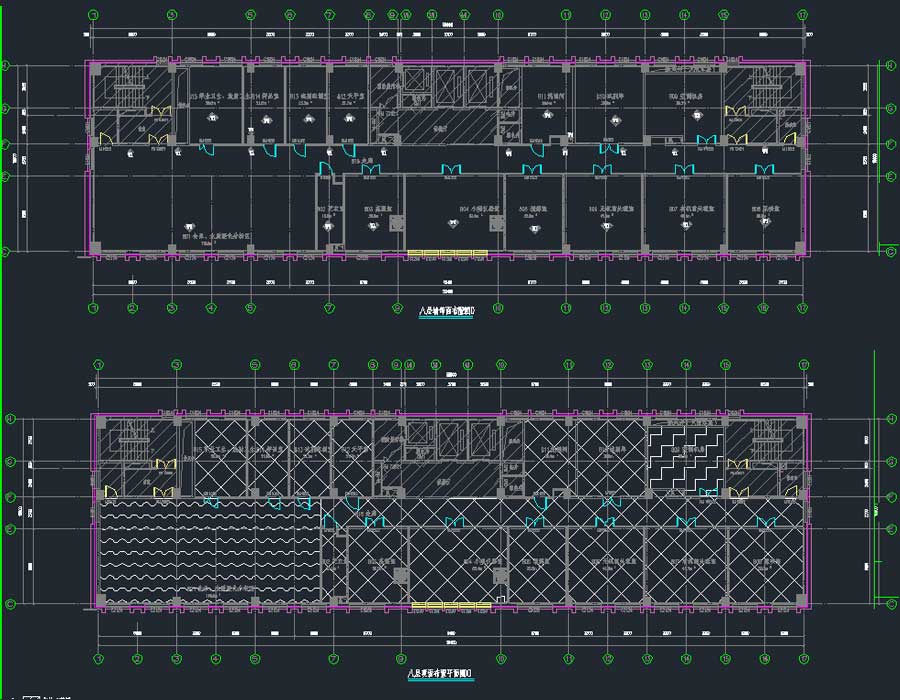This screenshot has width=900, height=700.
Task: Select yellow window strip in upper plan's bottom wall
Action: (x=449, y=252)
